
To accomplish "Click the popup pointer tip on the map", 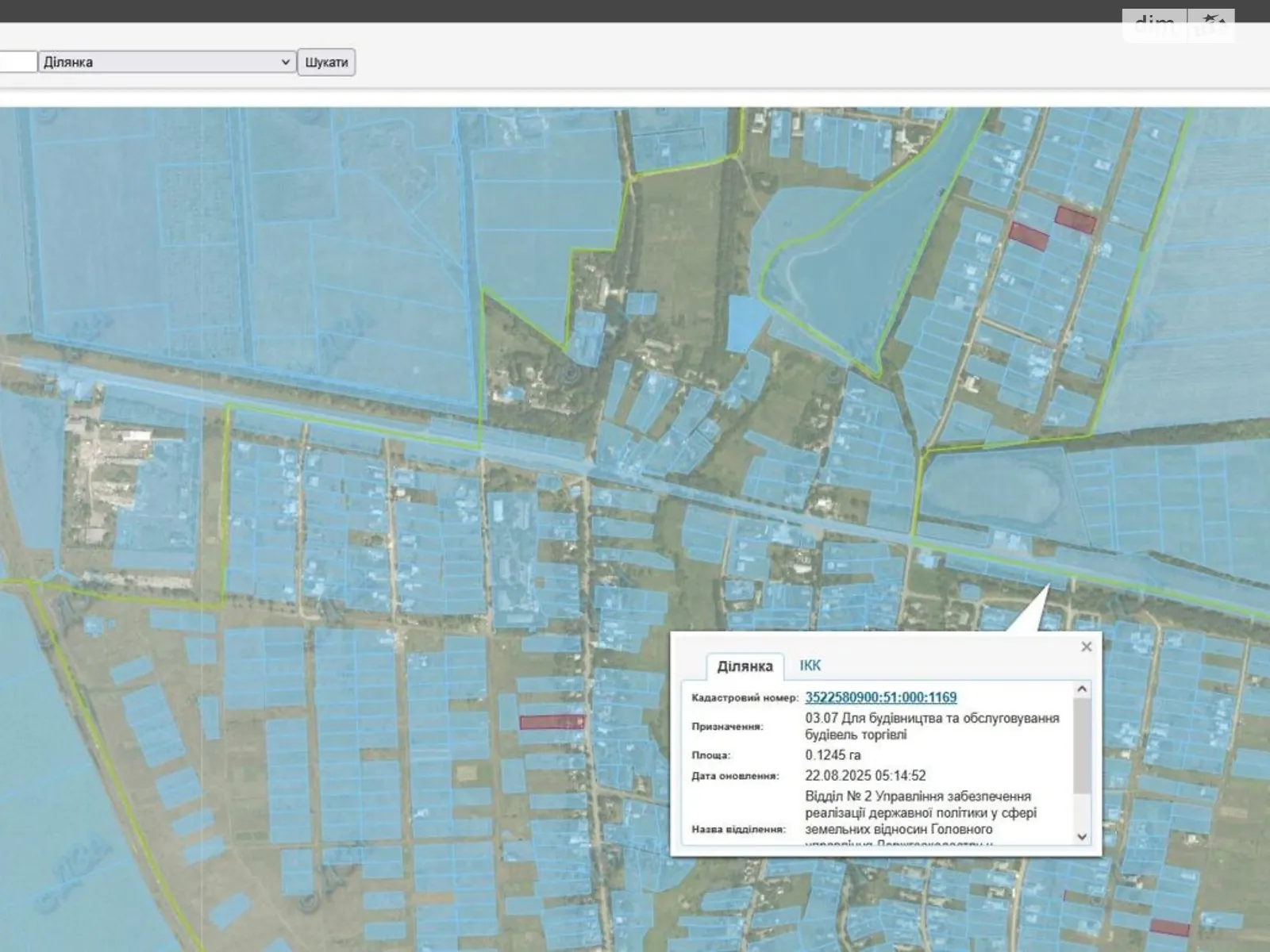I will click(x=1048, y=587).
